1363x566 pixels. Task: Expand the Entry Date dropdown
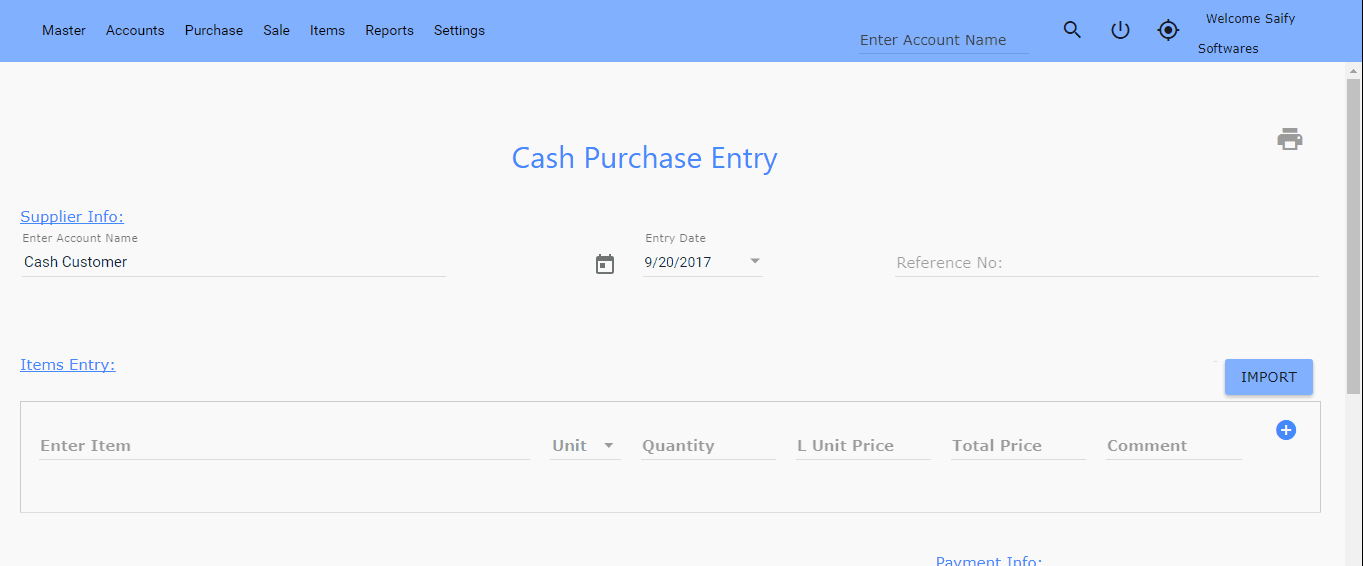(755, 262)
